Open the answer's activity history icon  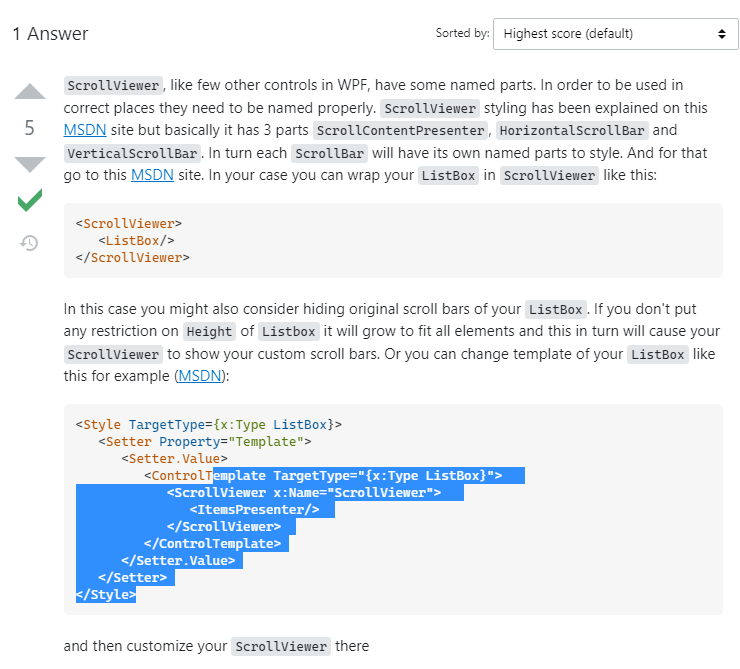point(30,242)
